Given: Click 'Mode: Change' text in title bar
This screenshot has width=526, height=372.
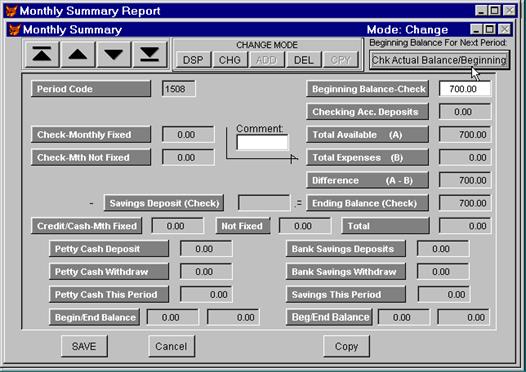Looking at the screenshot, I should point(407,30).
